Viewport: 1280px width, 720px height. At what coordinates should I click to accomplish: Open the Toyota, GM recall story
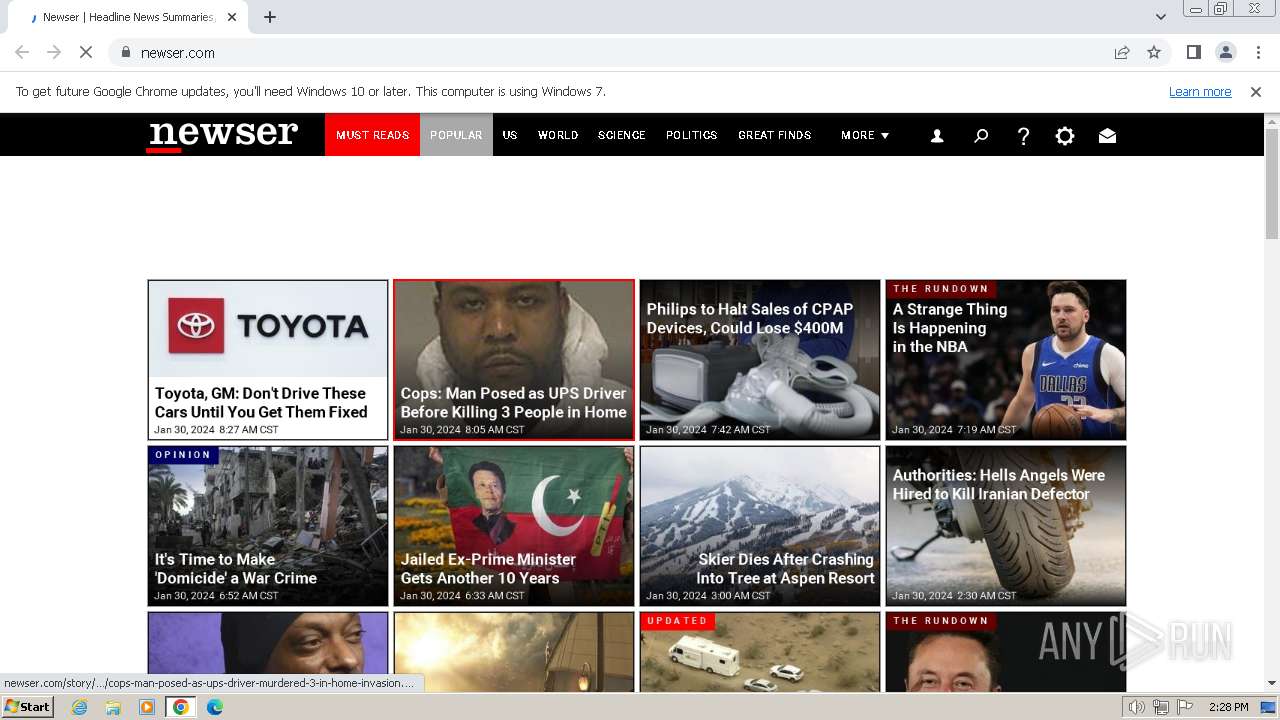[x=268, y=360]
